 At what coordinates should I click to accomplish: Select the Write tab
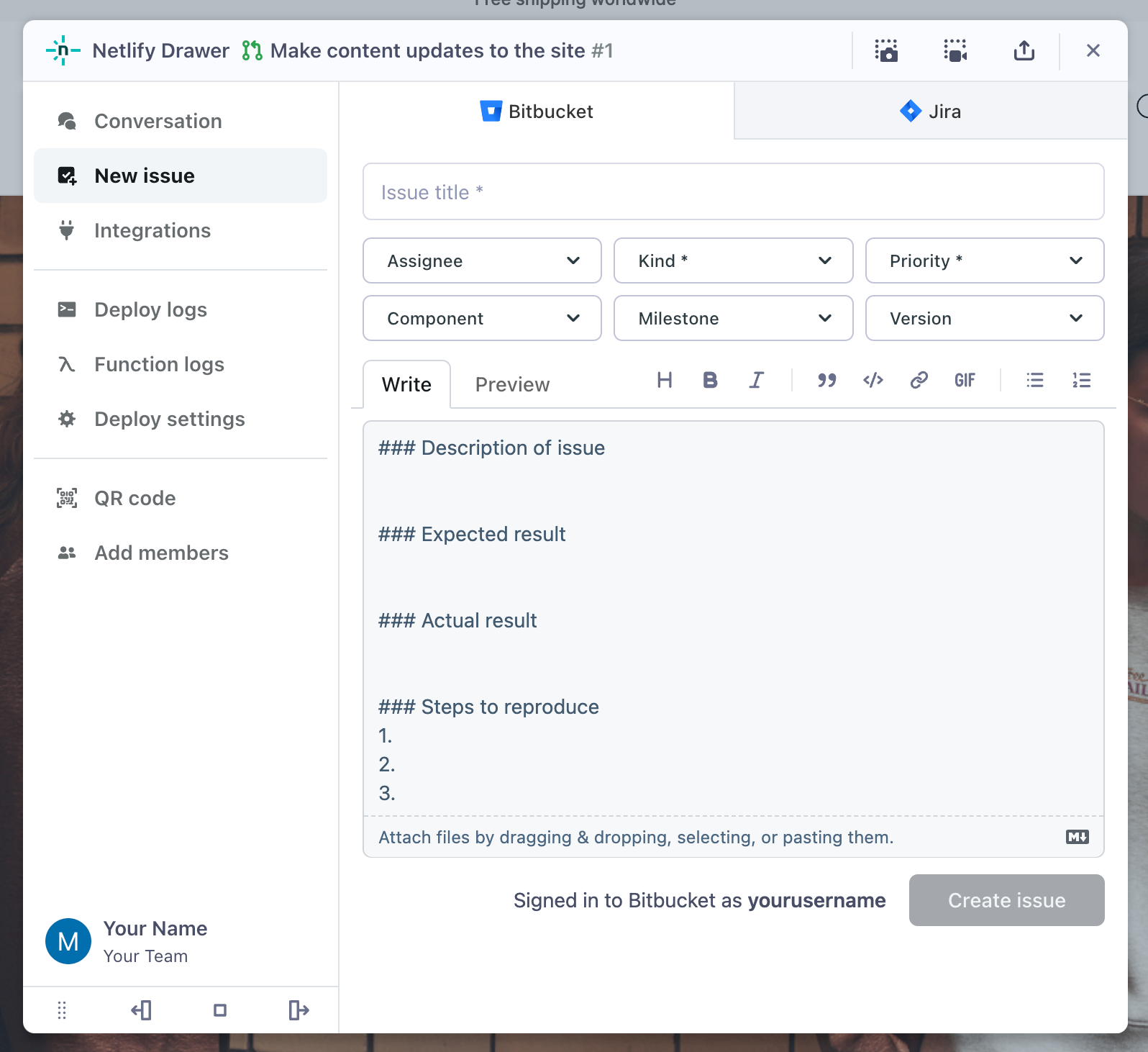tap(407, 384)
